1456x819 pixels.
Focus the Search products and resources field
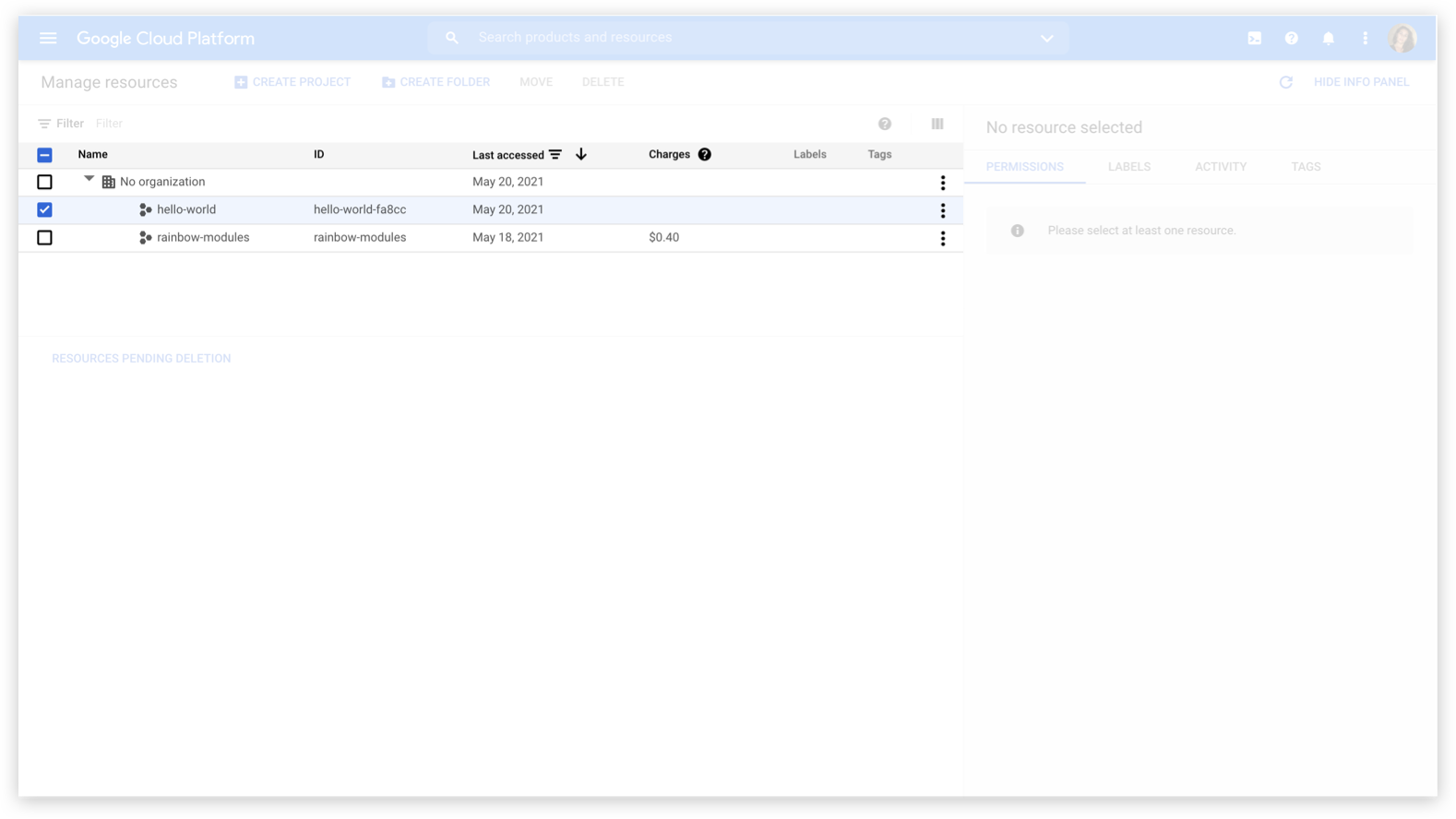747,38
